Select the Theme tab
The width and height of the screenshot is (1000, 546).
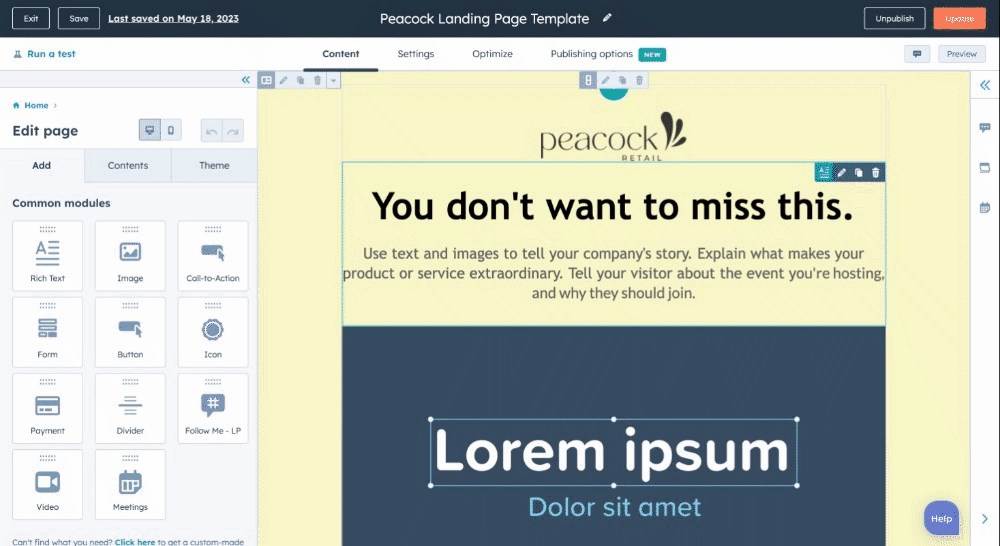(214, 166)
